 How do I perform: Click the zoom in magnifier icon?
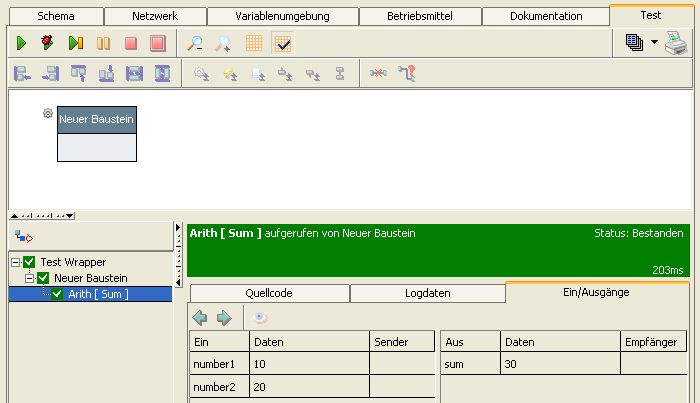click(x=195, y=43)
